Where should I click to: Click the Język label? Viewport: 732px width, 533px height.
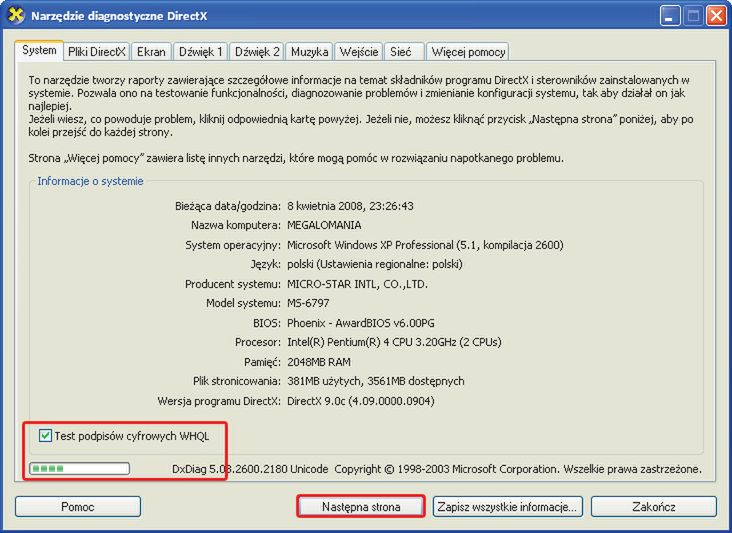click(265, 265)
